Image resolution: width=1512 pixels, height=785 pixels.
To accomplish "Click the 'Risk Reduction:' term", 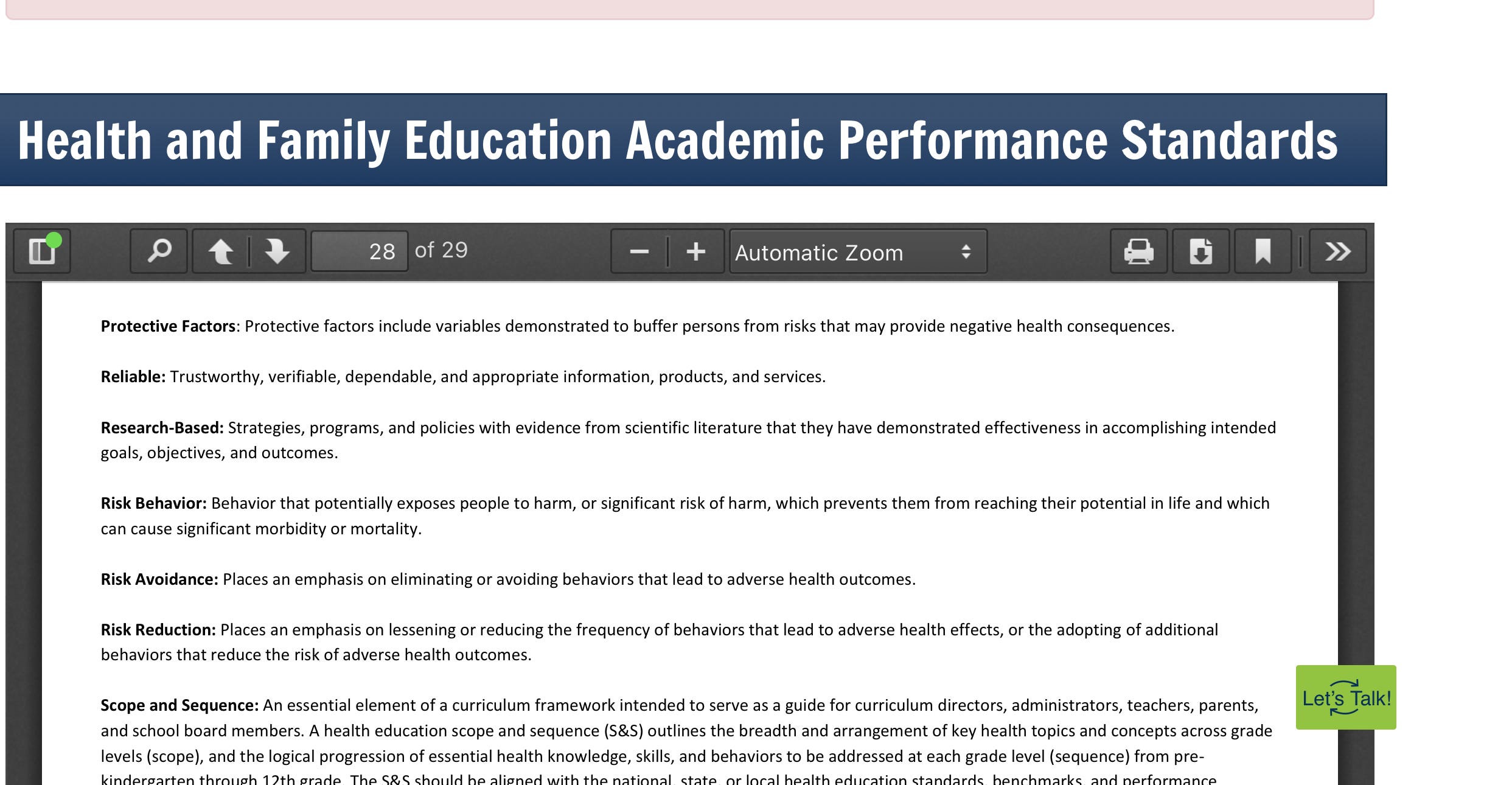I will [158, 630].
